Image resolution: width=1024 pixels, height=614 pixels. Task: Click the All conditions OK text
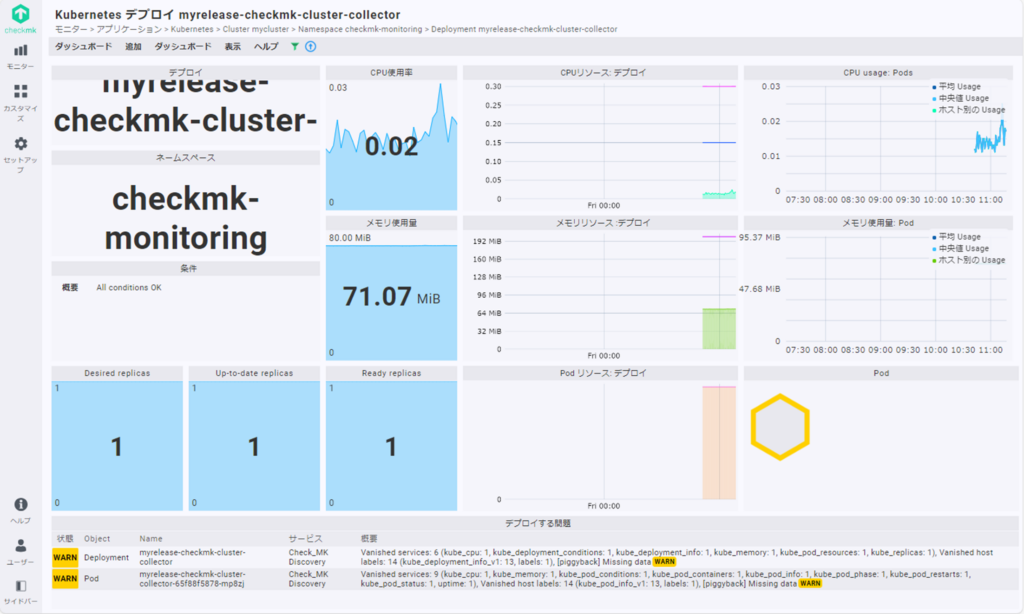tap(129, 287)
